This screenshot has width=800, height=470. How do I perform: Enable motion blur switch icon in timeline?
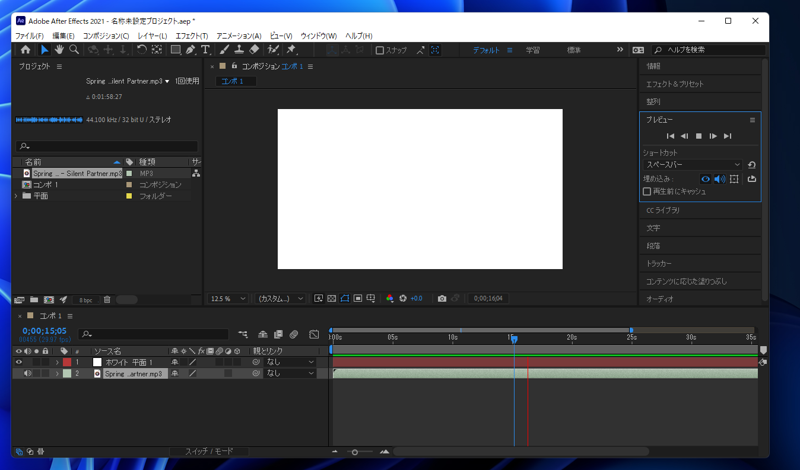coord(294,334)
